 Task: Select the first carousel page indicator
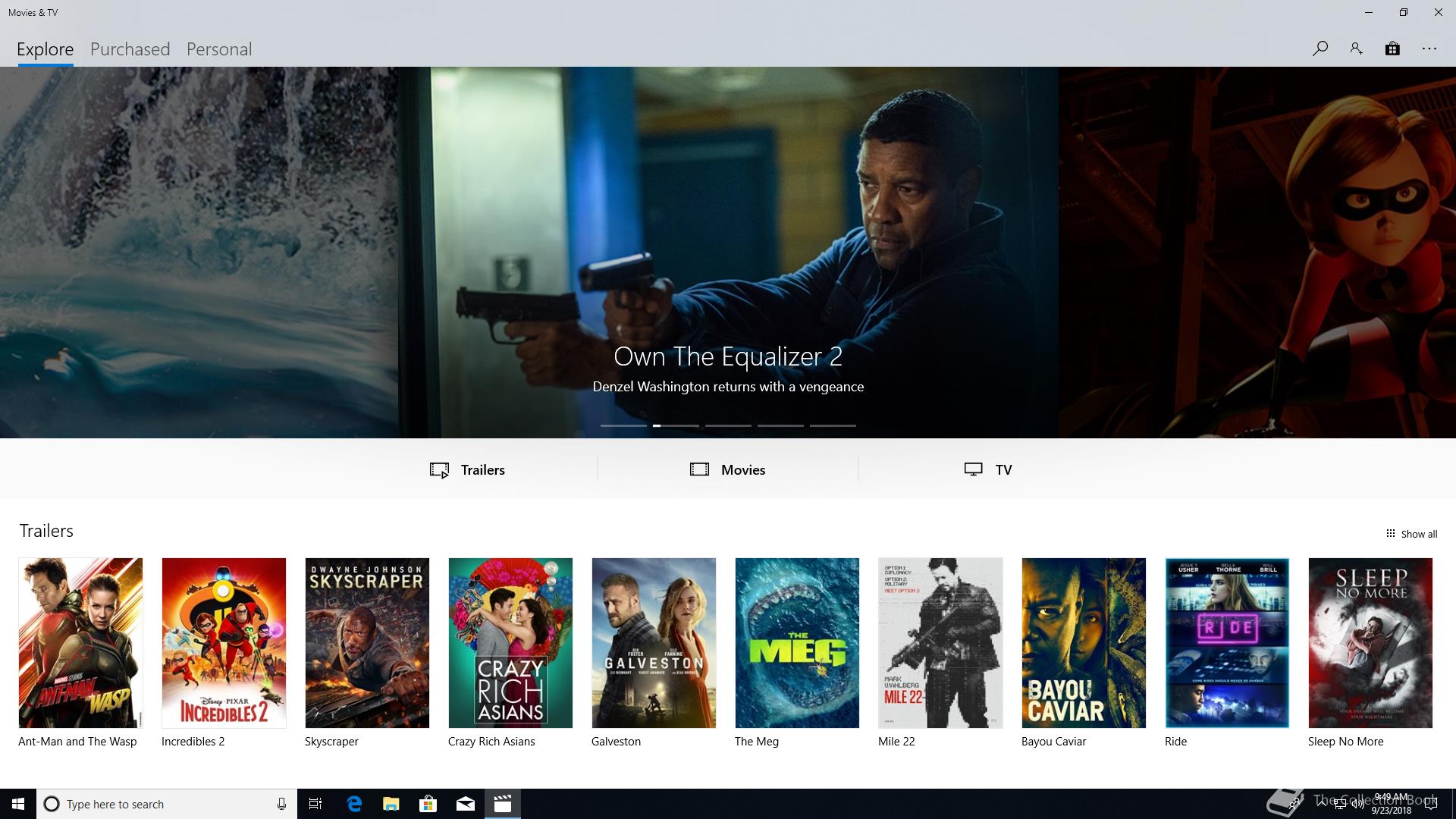coord(623,425)
